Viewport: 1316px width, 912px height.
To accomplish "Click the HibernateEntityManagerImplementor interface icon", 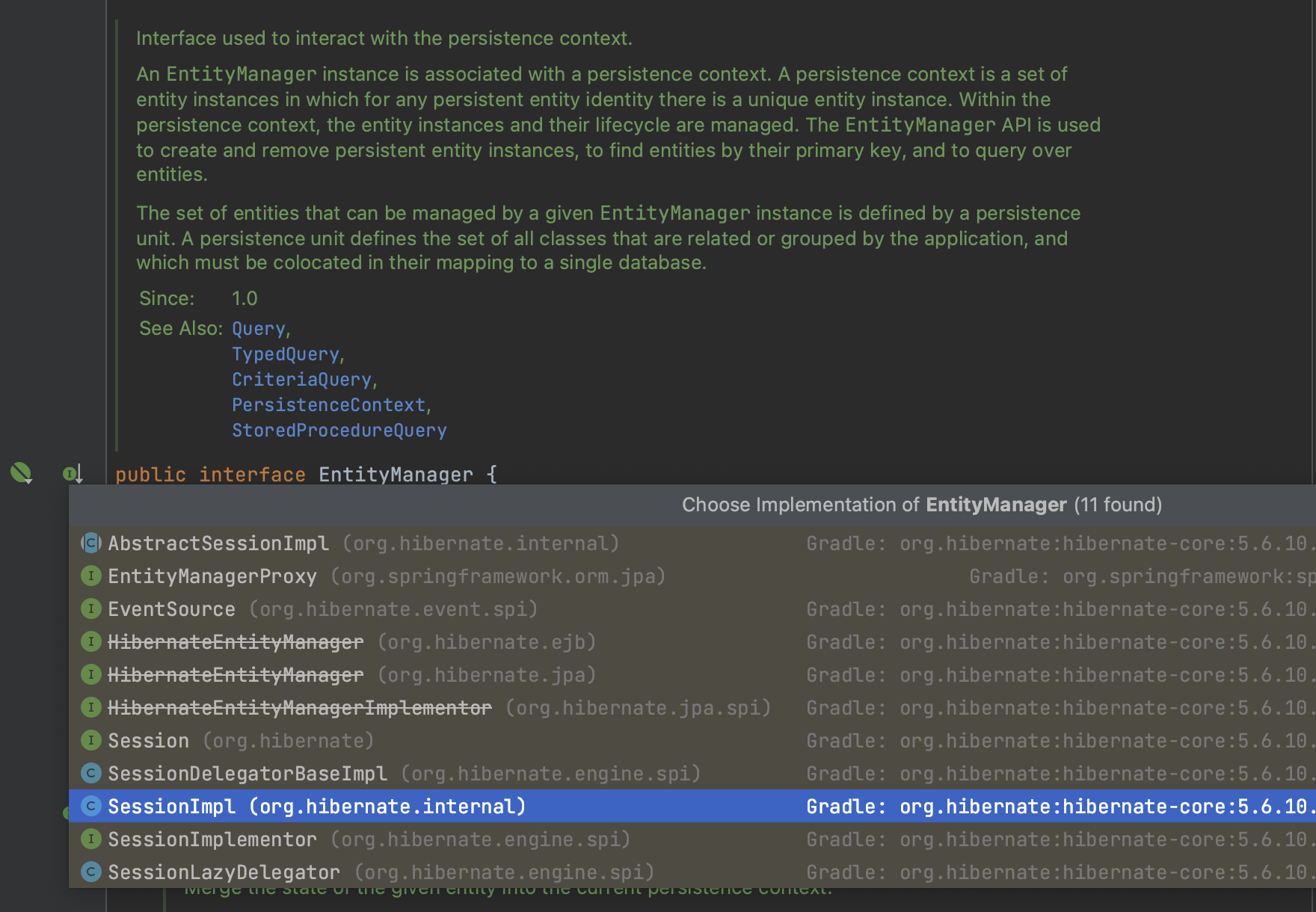I will click(91, 707).
